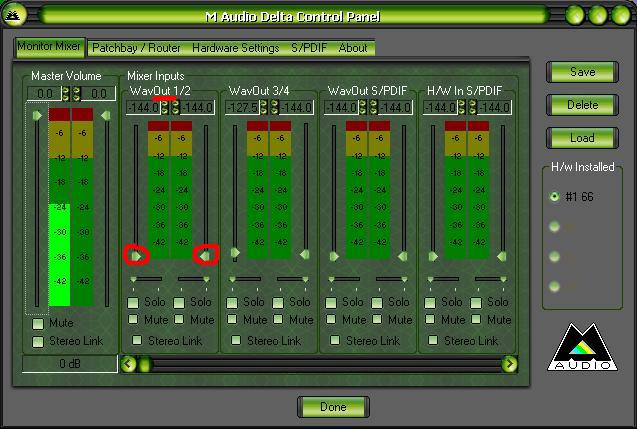Click Master Volume left value field

tap(44, 94)
